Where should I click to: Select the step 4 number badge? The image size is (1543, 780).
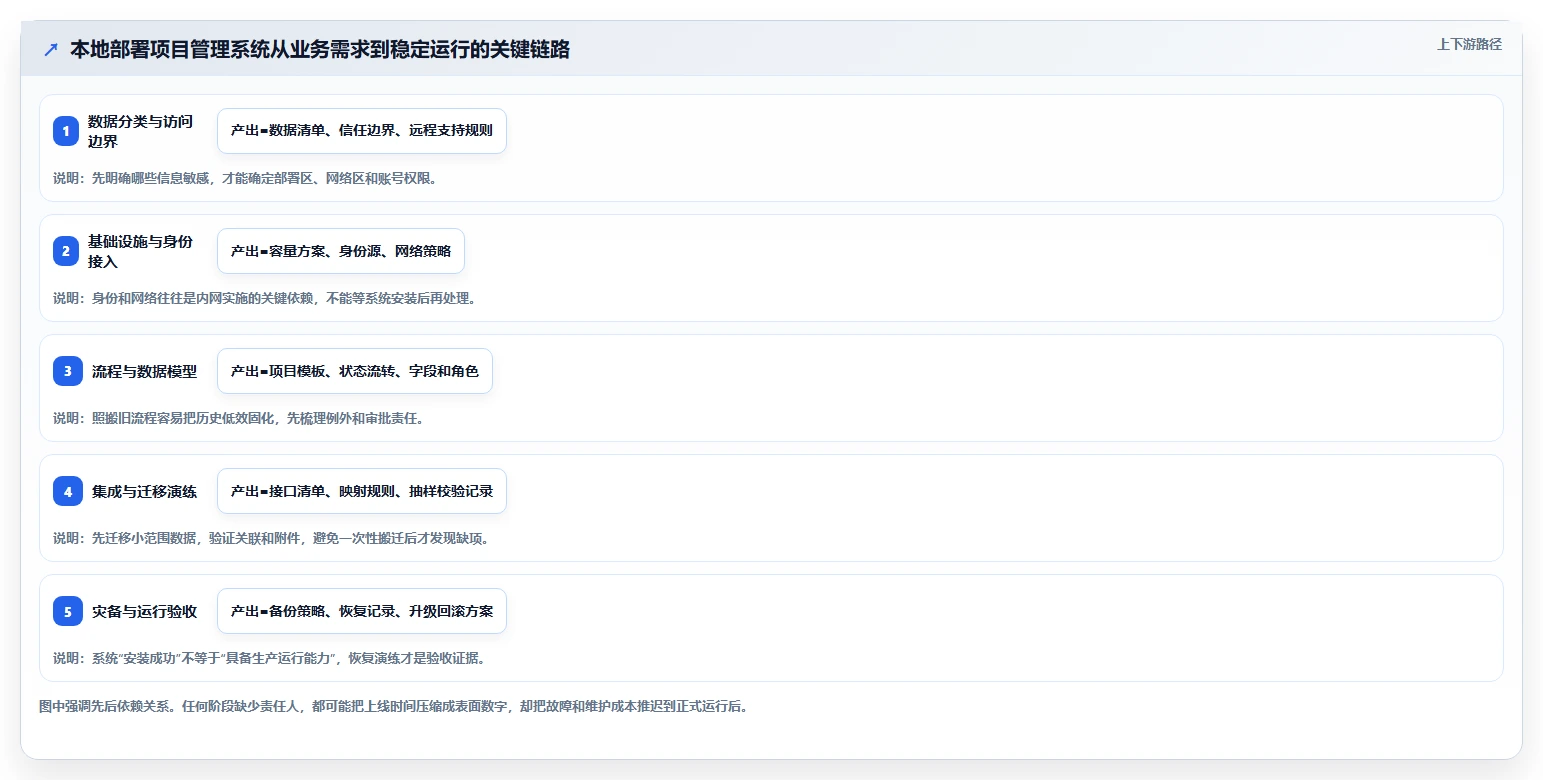(68, 491)
